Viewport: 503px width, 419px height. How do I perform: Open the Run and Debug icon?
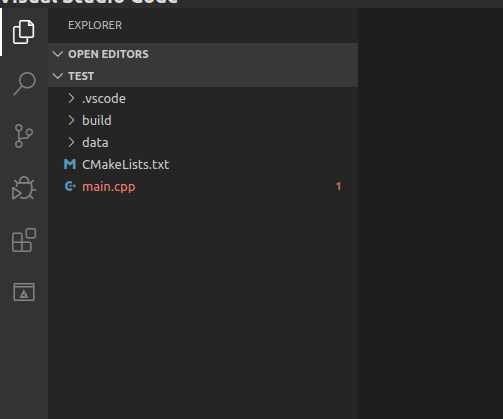tap(24, 188)
